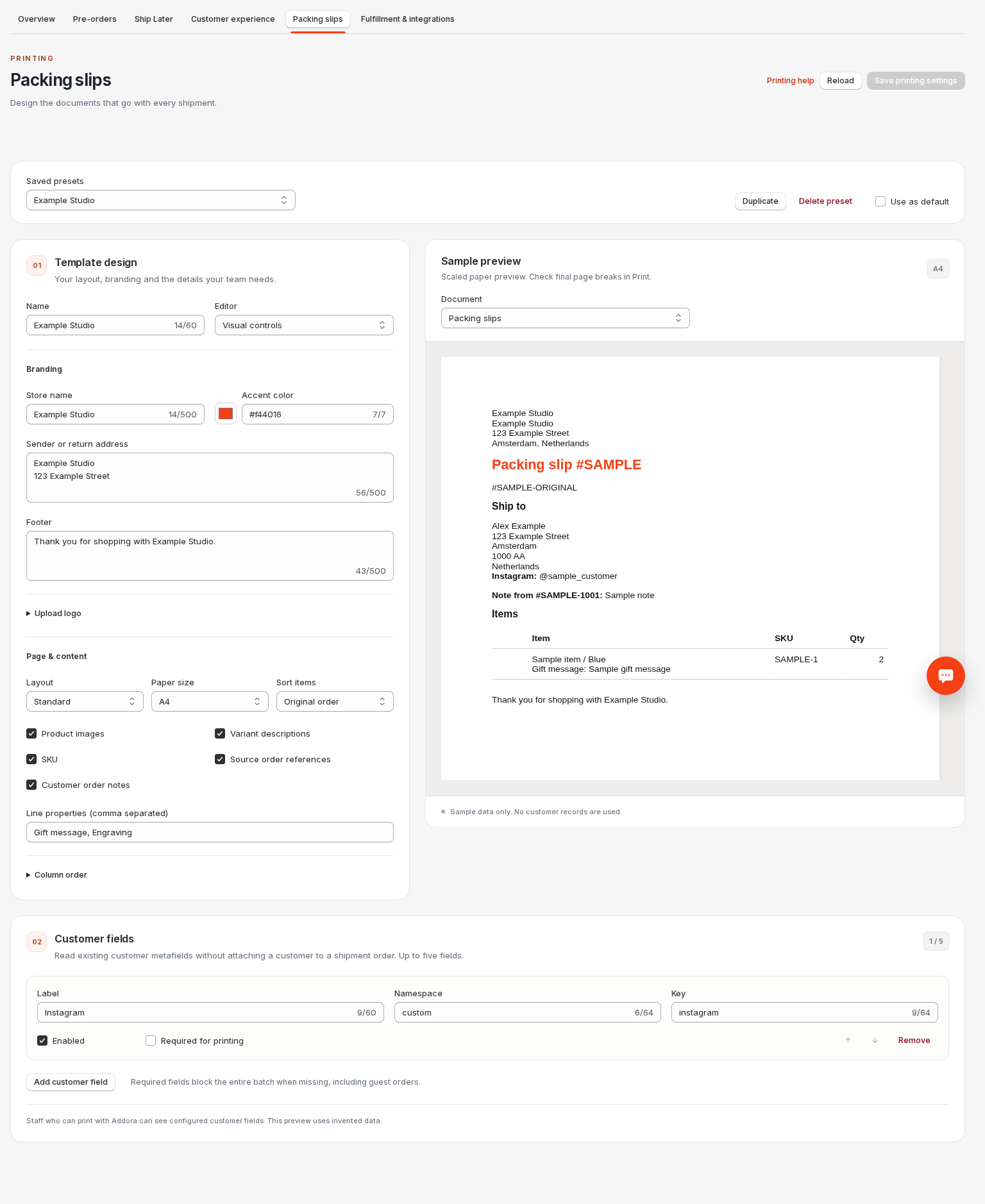Image resolution: width=985 pixels, height=1204 pixels.
Task: Click template Name input field
Action: 115,325
